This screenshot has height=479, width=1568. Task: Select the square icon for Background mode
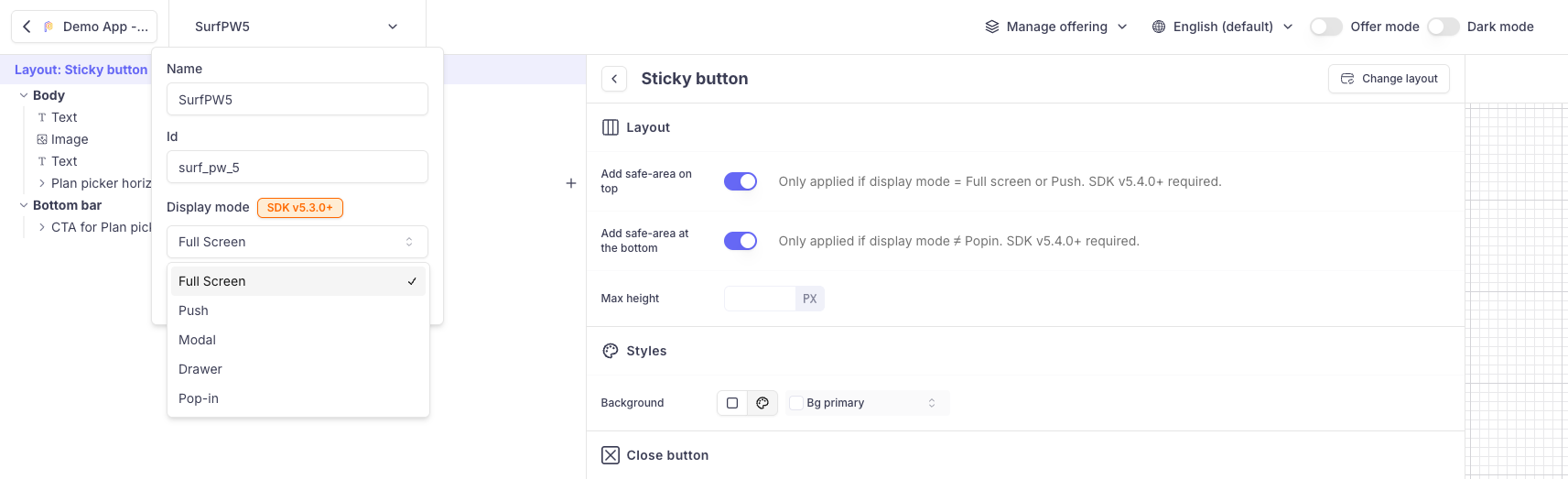pos(732,403)
